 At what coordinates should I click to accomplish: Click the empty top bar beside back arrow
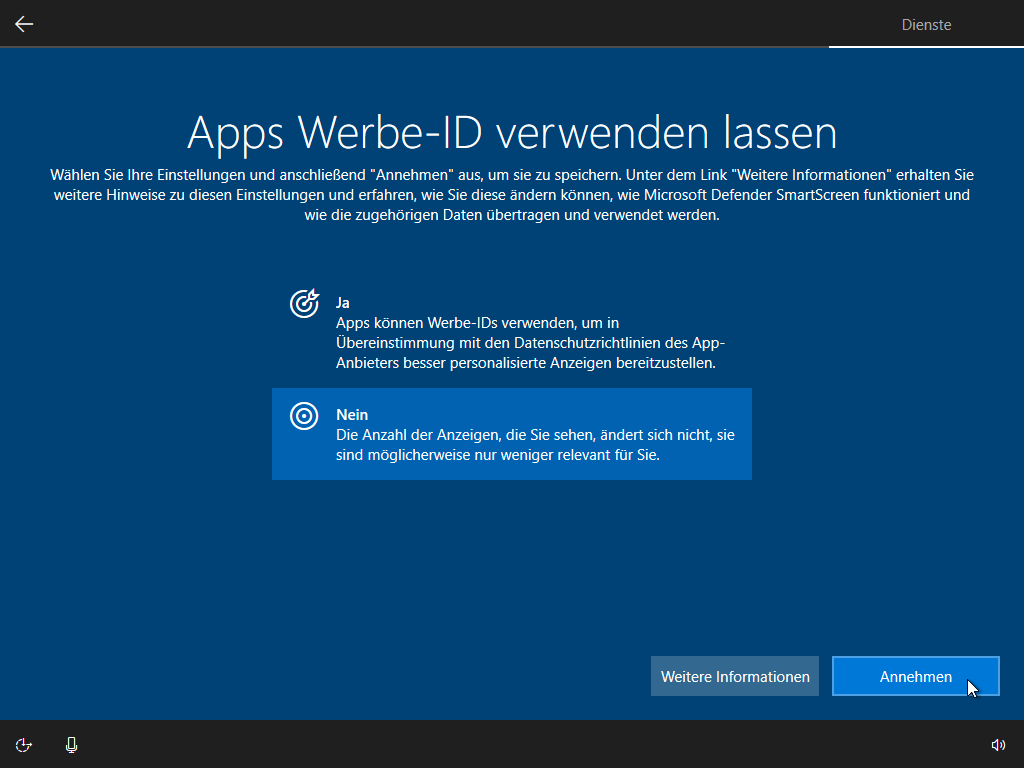(x=400, y=24)
